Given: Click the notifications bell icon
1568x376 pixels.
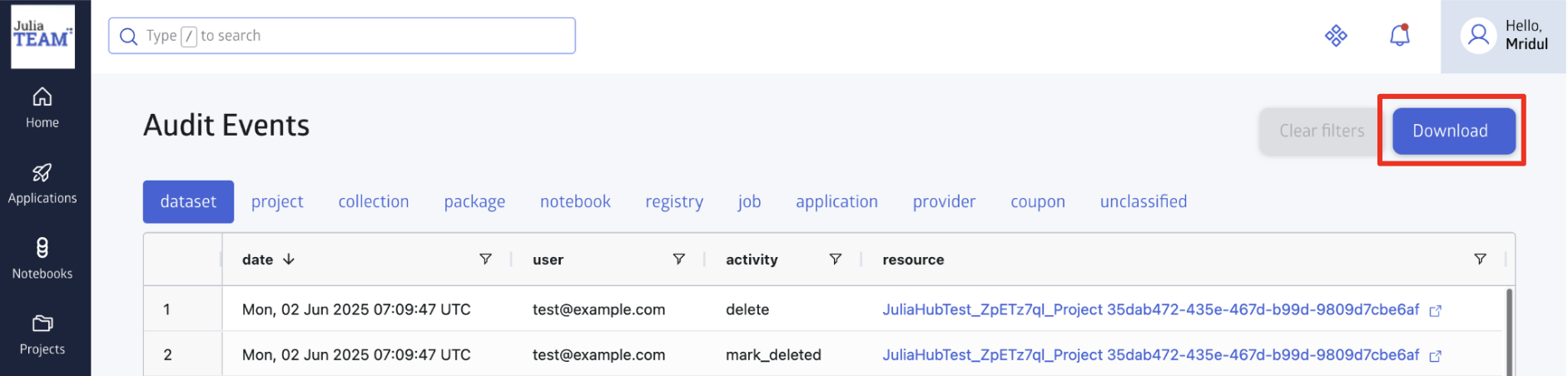Looking at the screenshot, I should (1400, 36).
